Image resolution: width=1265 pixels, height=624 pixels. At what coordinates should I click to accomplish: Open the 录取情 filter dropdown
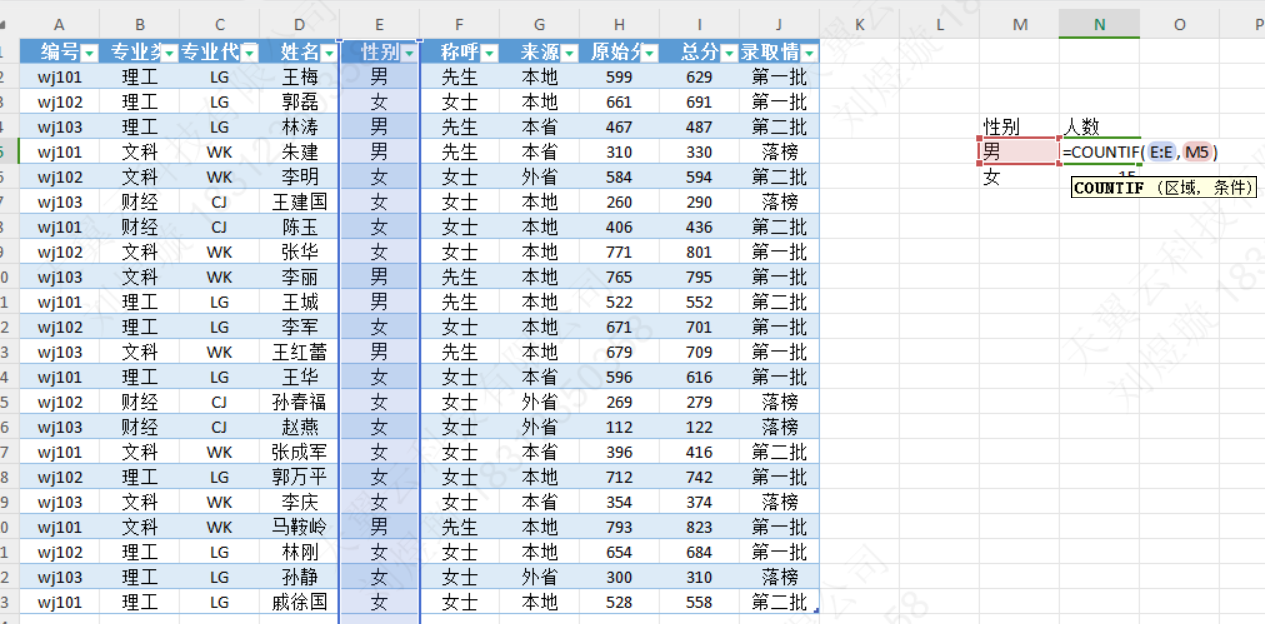[809, 53]
